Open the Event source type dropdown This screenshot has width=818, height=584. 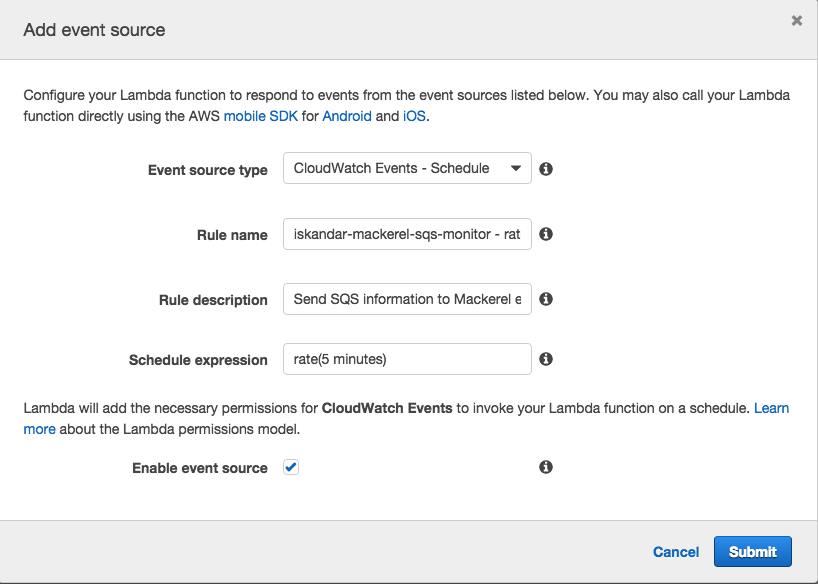pos(407,169)
